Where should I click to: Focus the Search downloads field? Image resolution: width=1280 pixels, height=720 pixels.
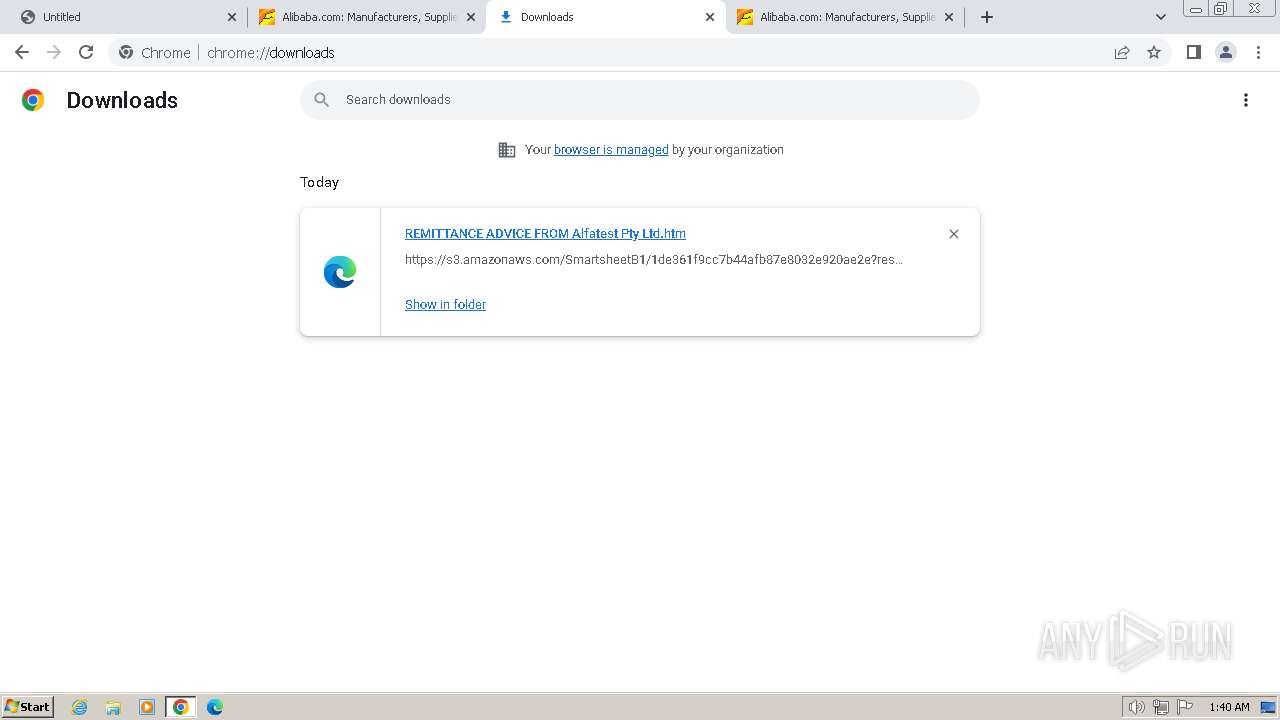(640, 100)
